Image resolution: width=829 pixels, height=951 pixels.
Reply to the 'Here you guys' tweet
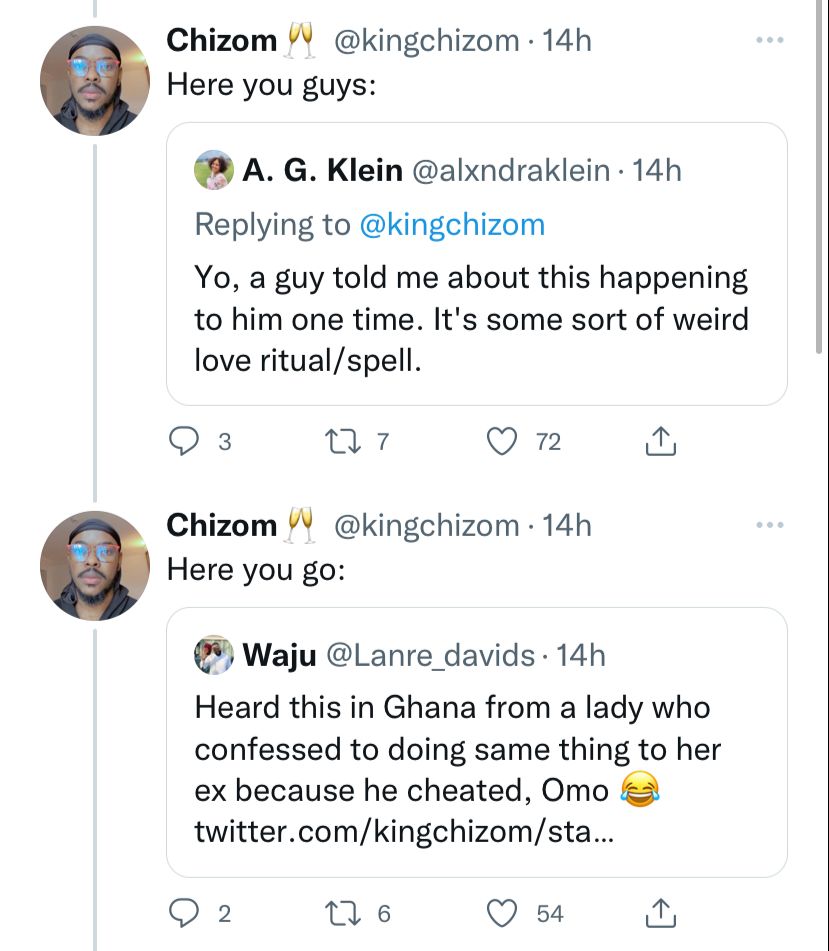click(182, 442)
